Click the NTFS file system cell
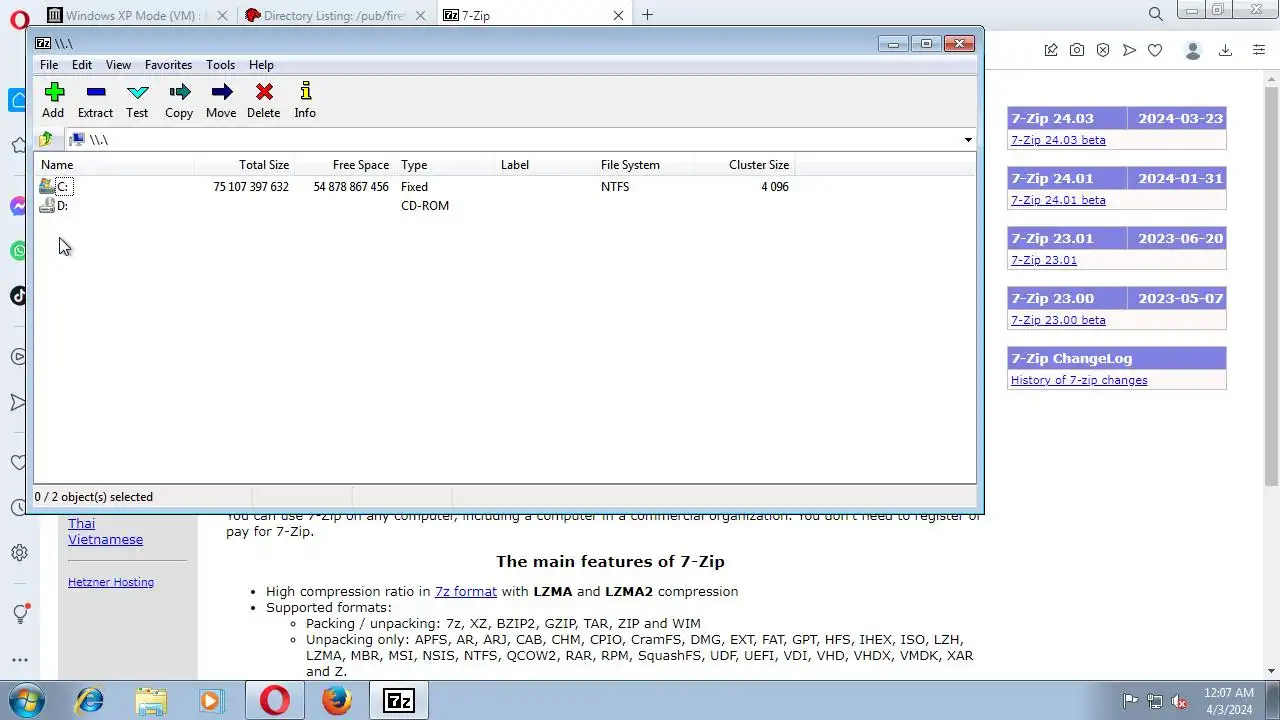 [x=615, y=187]
